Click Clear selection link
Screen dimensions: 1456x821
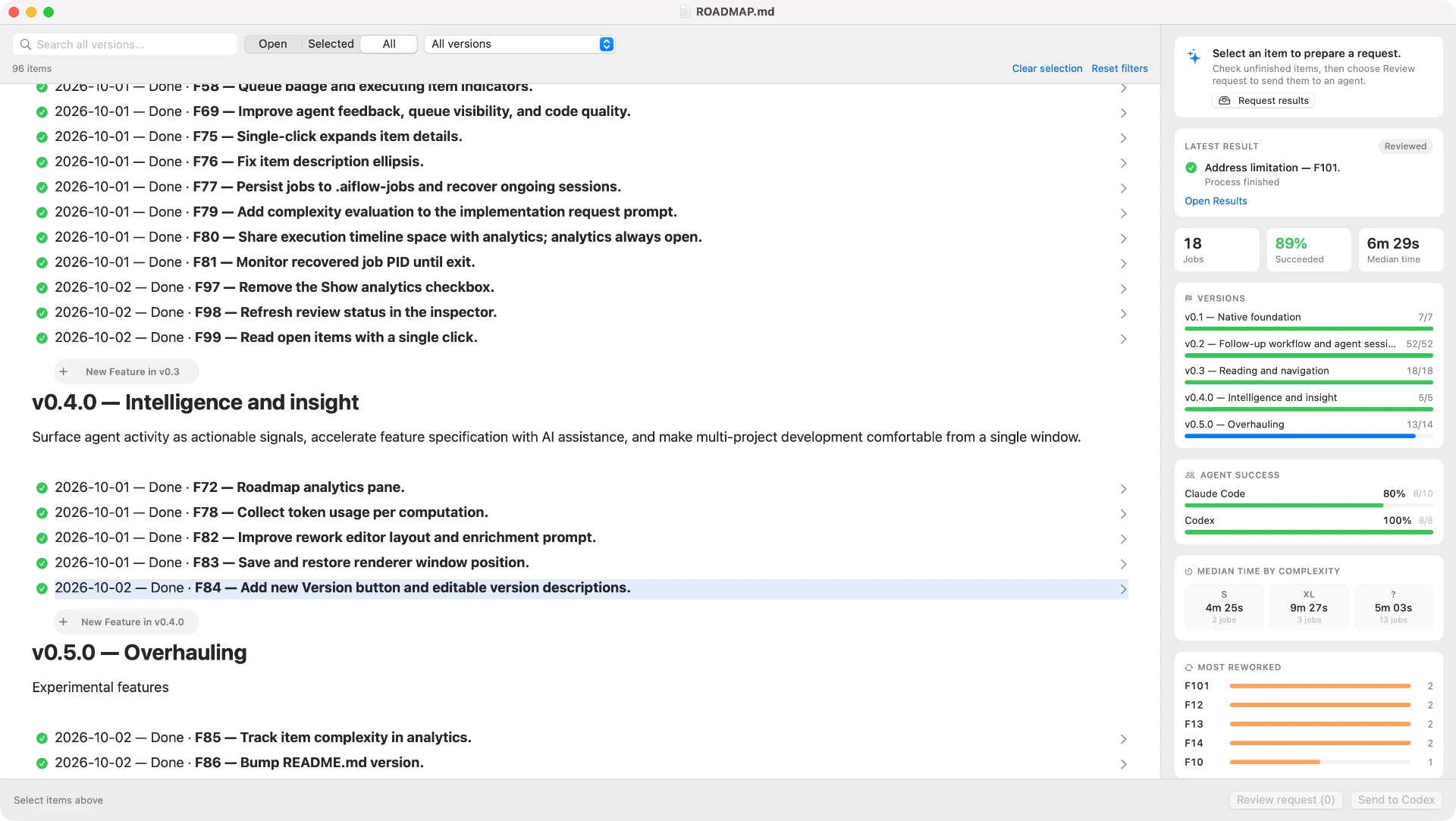point(1047,68)
